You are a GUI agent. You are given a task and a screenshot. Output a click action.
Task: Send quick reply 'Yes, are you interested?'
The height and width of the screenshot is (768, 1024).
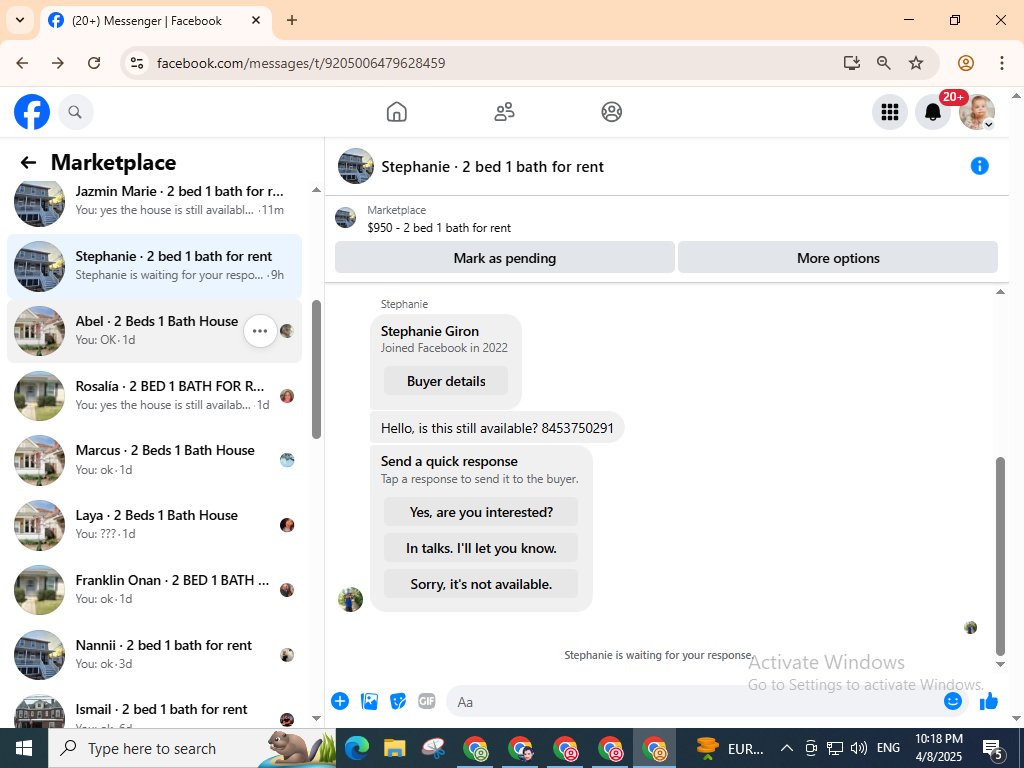[481, 512]
